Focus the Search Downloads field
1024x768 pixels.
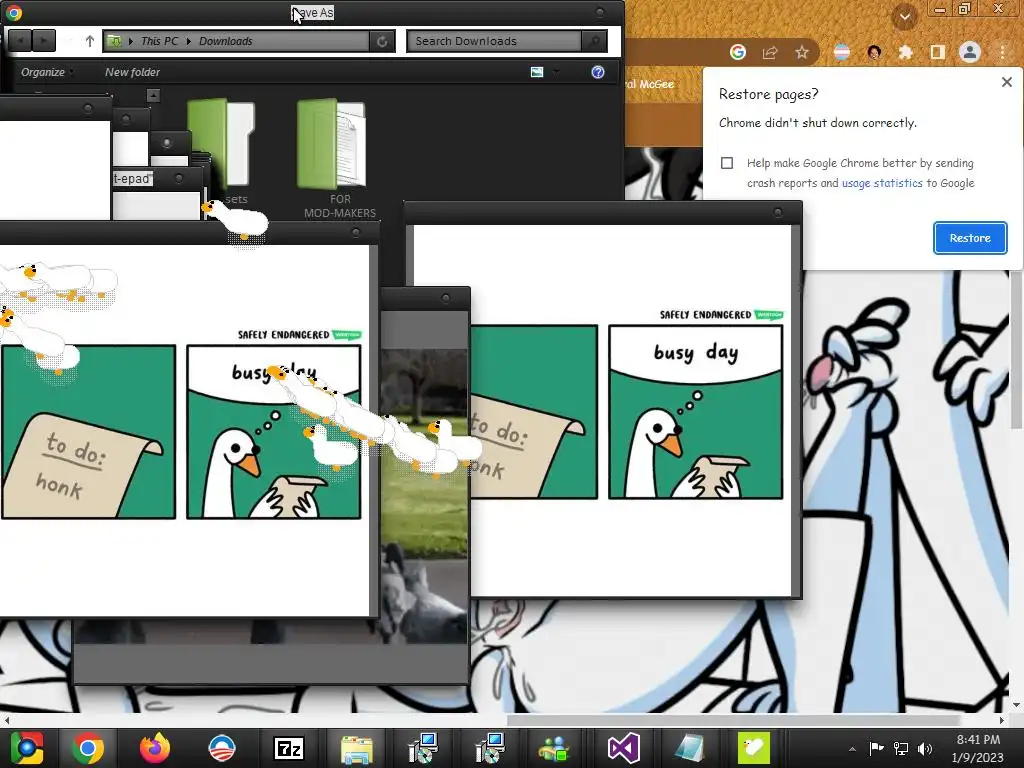[494, 41]
